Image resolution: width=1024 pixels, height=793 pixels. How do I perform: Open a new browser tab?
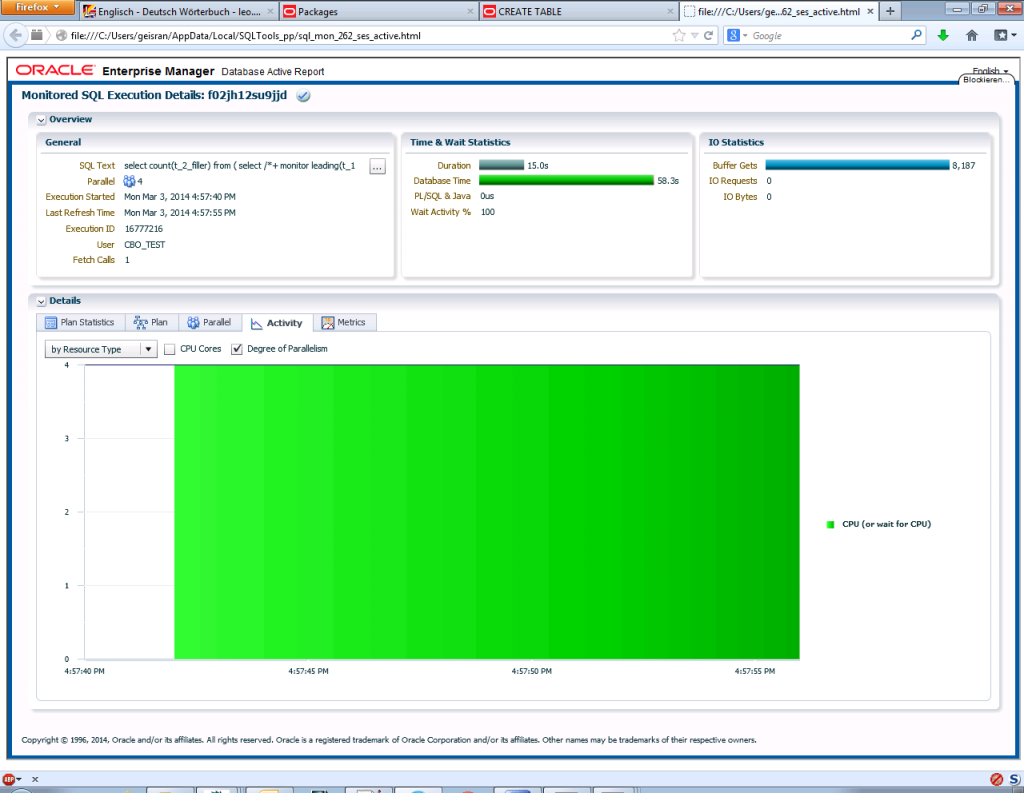[x=889, y=11]
